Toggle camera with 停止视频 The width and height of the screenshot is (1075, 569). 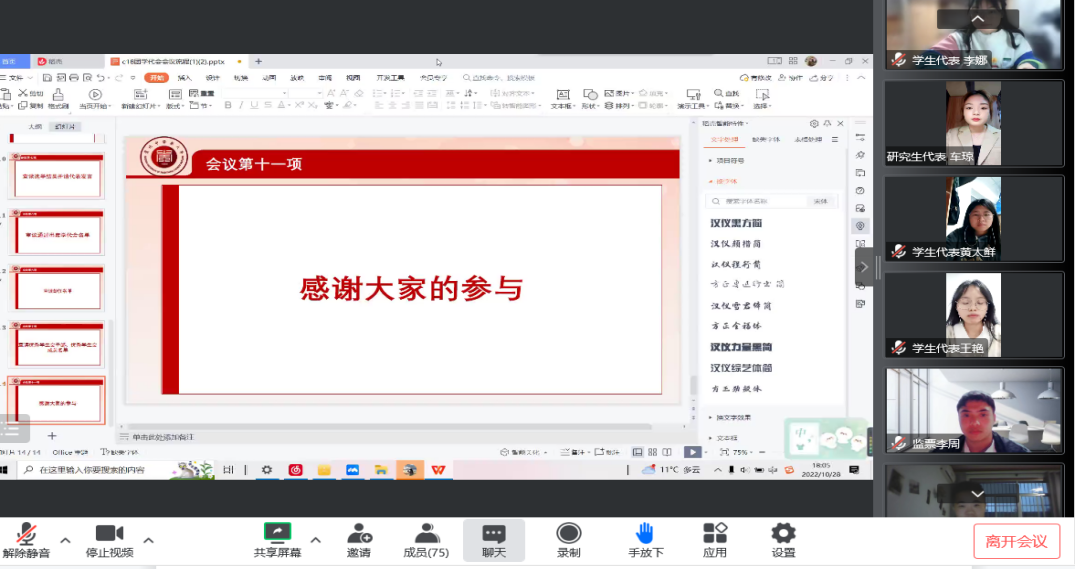pyautogui.click(x=108, y=534)
